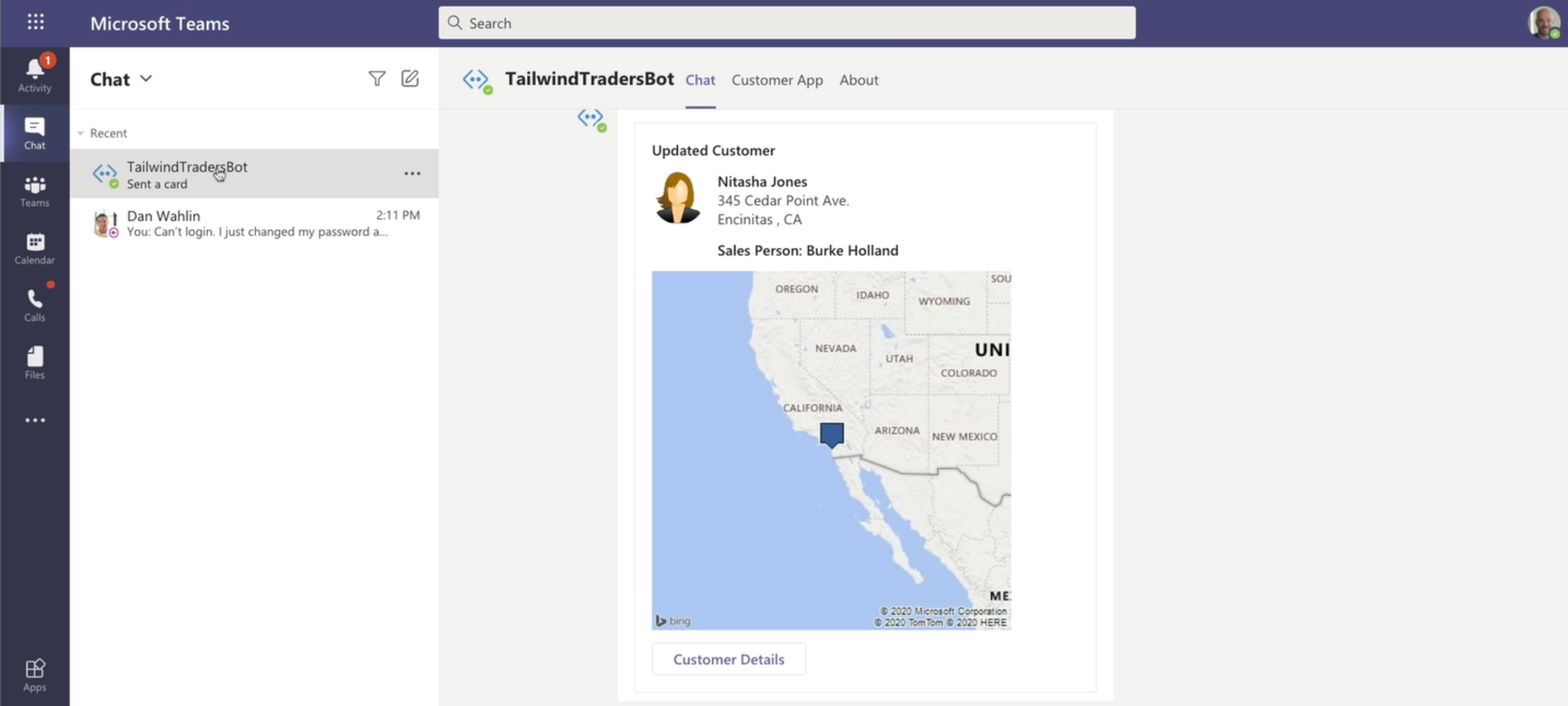The height and width of the screenshot is (706, 1568).
Task: Click the Bing map location pin marker
Action: pos(831,435)
